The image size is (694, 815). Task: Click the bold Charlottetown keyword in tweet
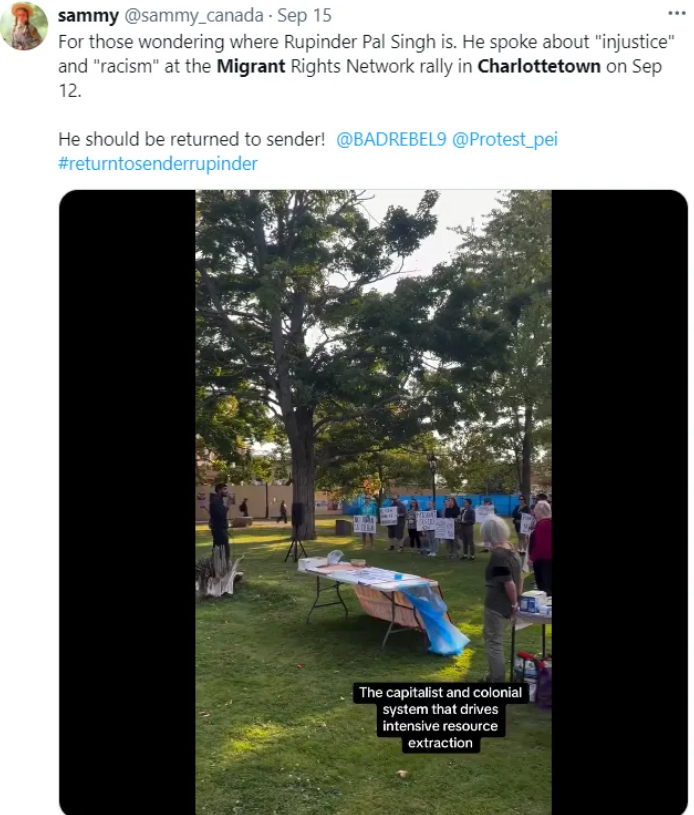point(539,67)
